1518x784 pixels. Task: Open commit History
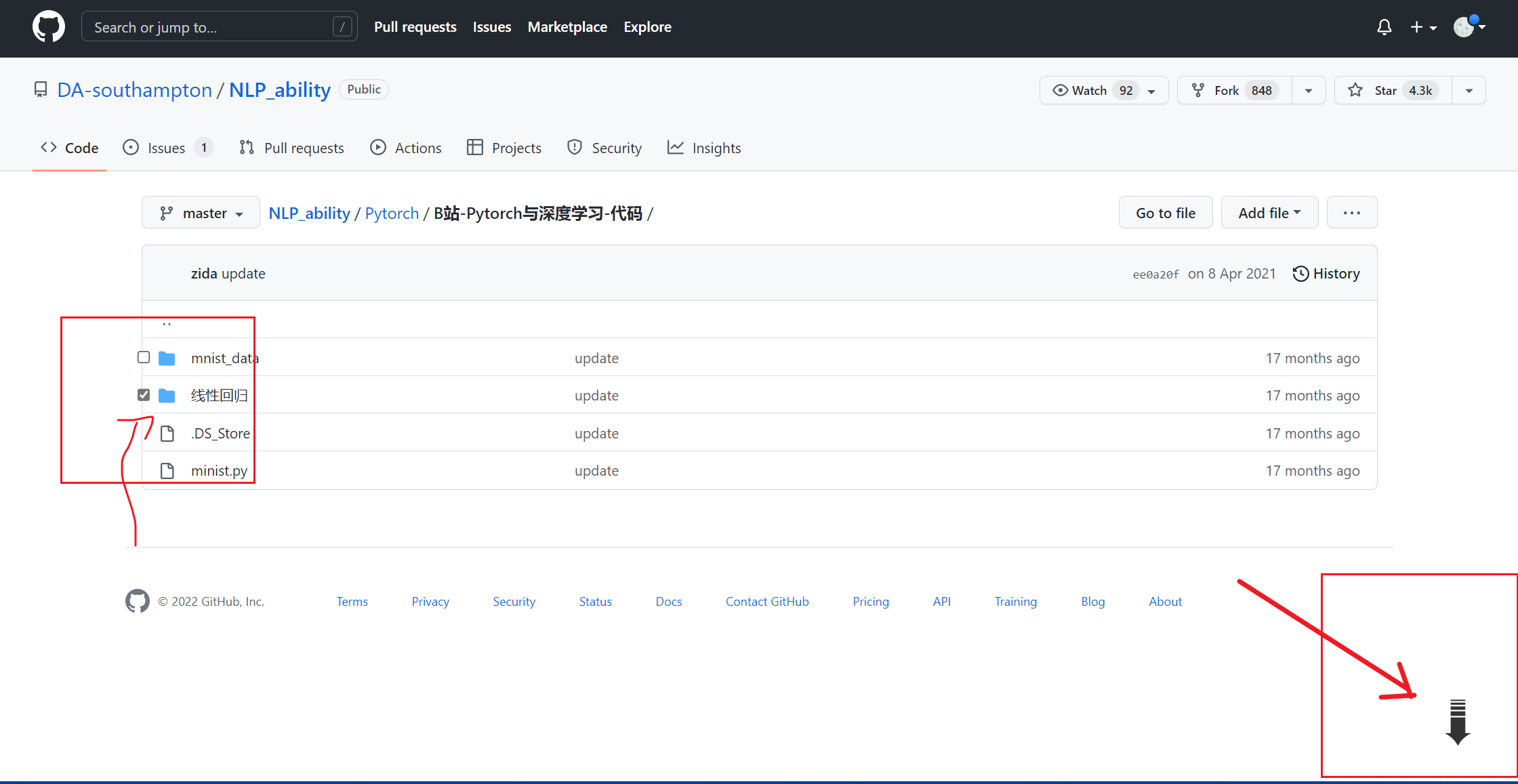point(1326,274)
